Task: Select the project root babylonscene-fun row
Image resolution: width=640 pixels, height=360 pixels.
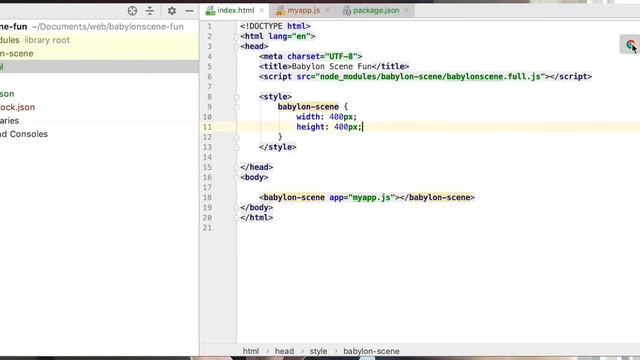Action: [x=99, y=27]
